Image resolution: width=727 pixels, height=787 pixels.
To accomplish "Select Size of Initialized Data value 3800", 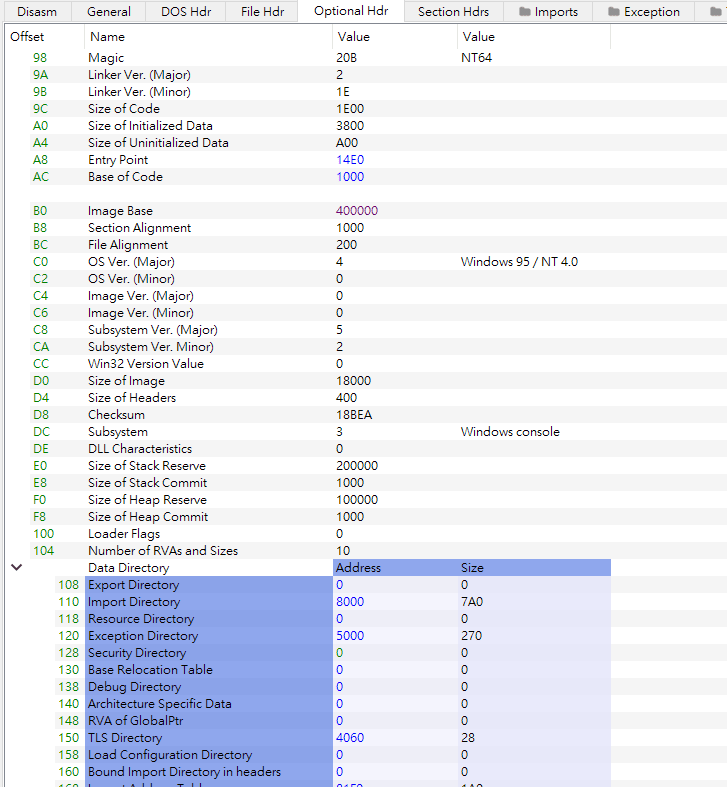I will tap(350, 125).
